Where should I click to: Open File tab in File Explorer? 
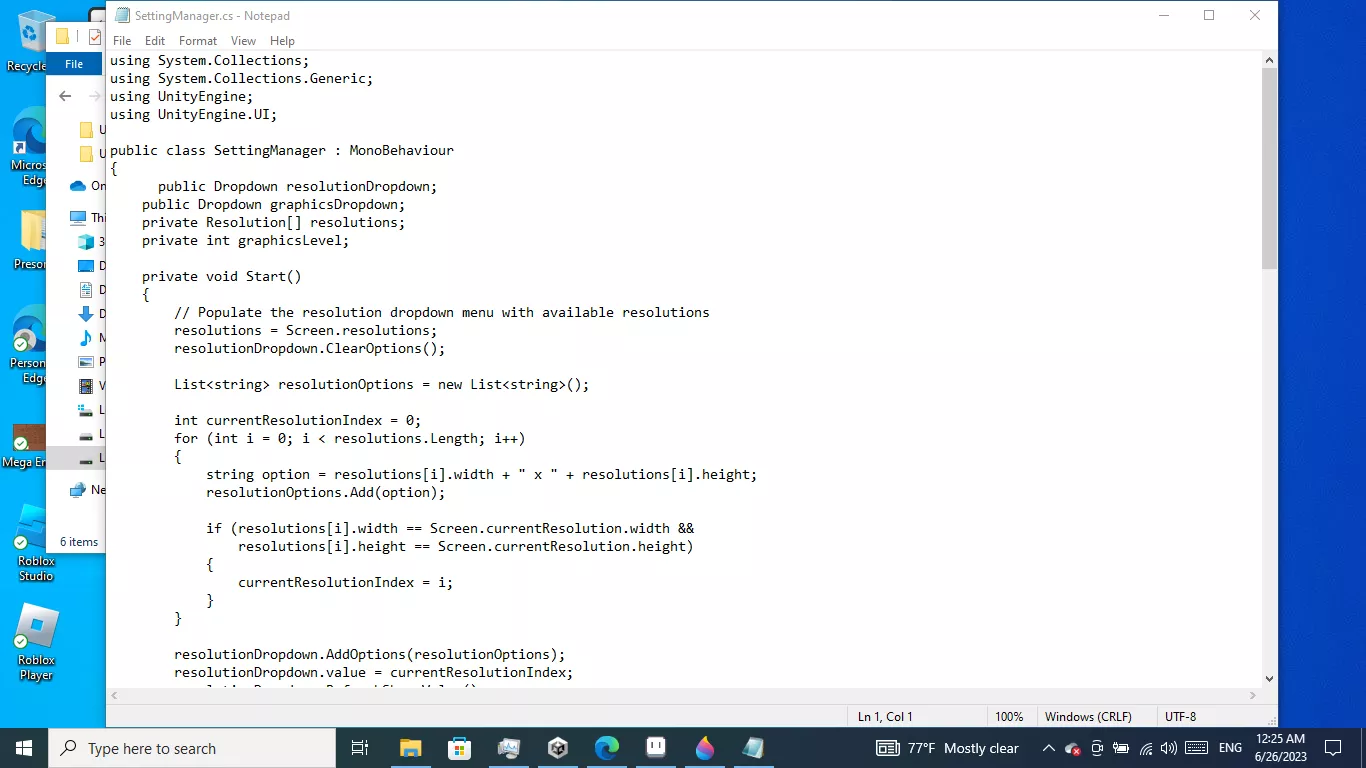pos(74,64)
